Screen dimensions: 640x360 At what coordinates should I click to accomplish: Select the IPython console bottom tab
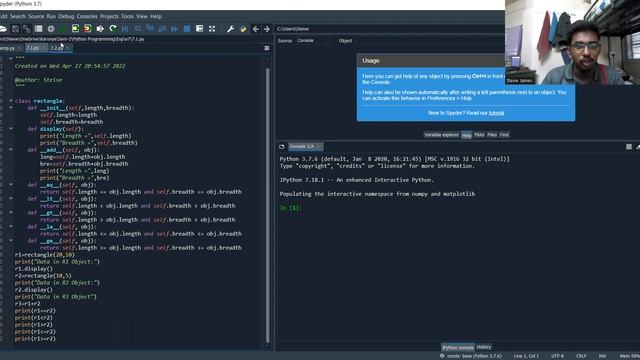pyautogui.click(x=458, y=347)
